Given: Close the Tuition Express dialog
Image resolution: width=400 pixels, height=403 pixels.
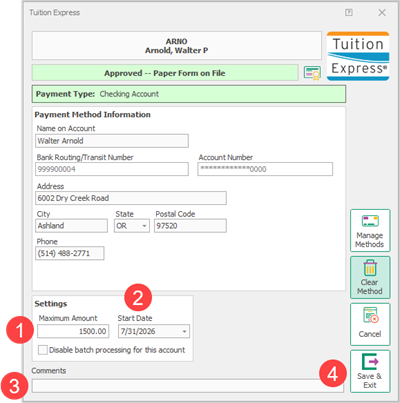Looking at the screenshot, I should pos(382,13).
